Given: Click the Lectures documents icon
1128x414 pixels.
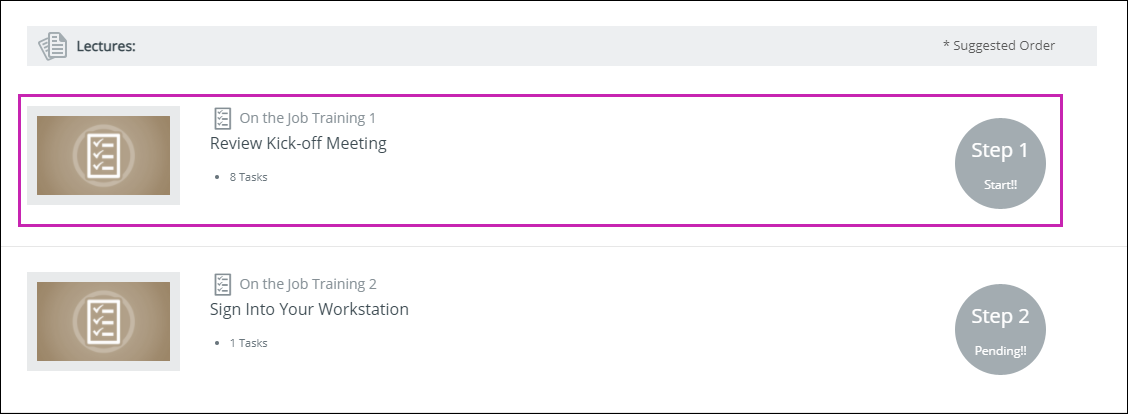Looking at the screenshot, I should (53, 46).
